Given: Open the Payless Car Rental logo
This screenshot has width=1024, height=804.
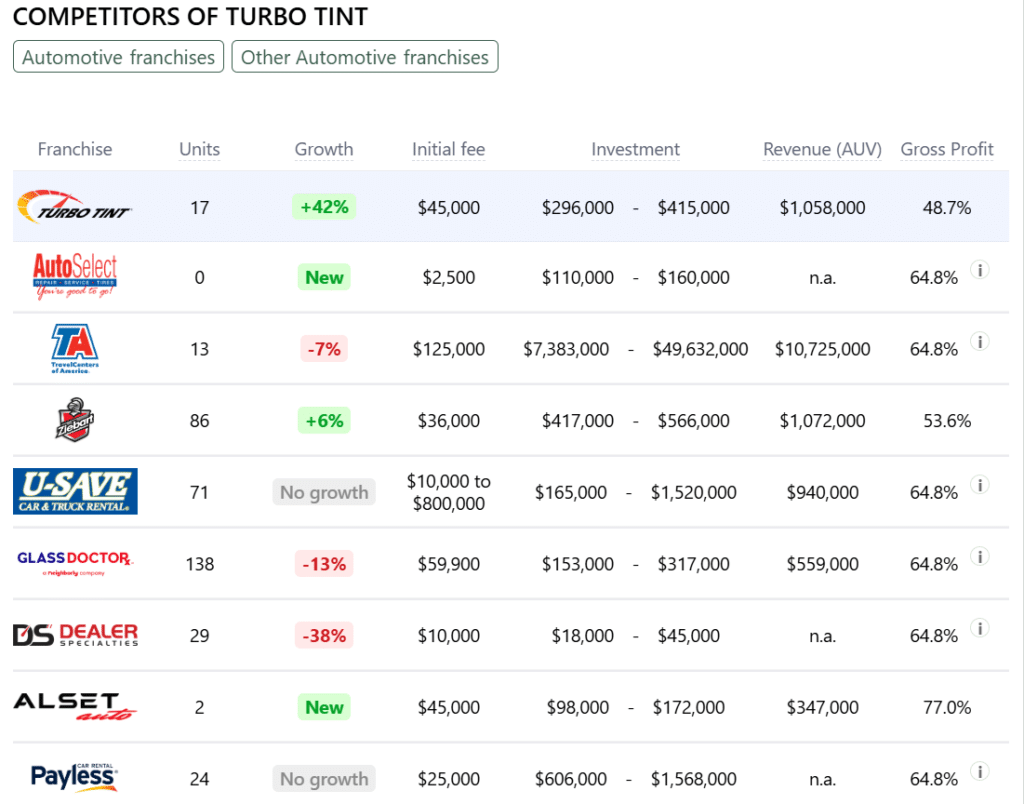Looking at the screenshot, I should (x=74, y=777).
